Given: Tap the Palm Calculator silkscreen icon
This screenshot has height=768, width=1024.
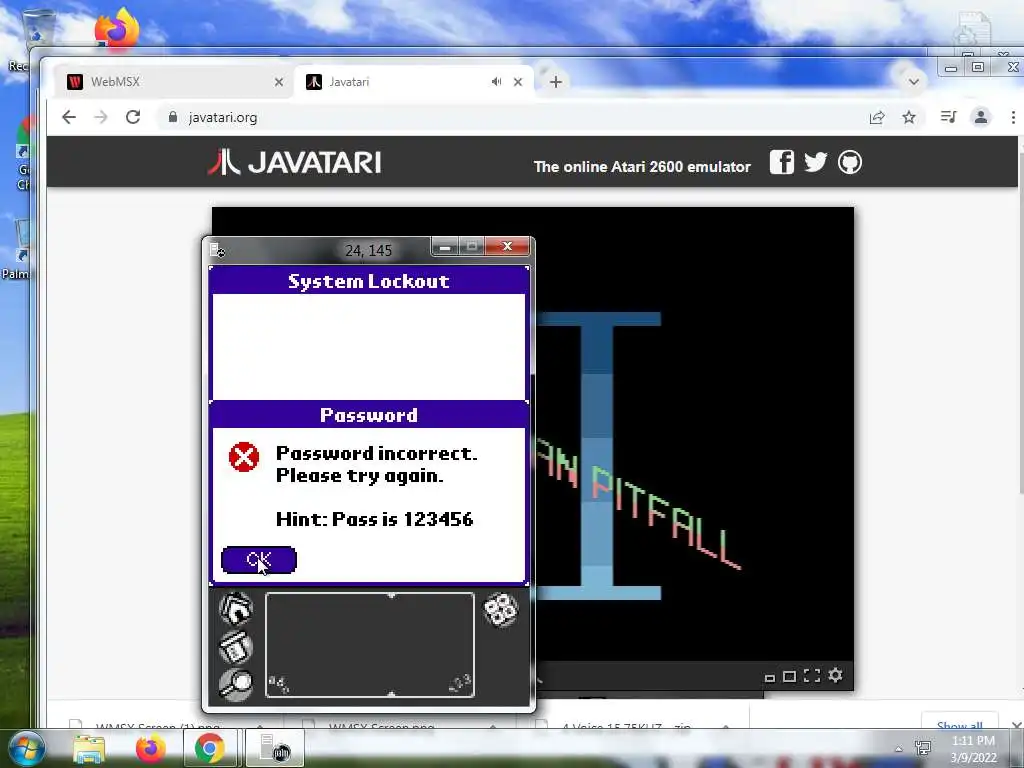Looking at the screenshot, I should 500,609.
